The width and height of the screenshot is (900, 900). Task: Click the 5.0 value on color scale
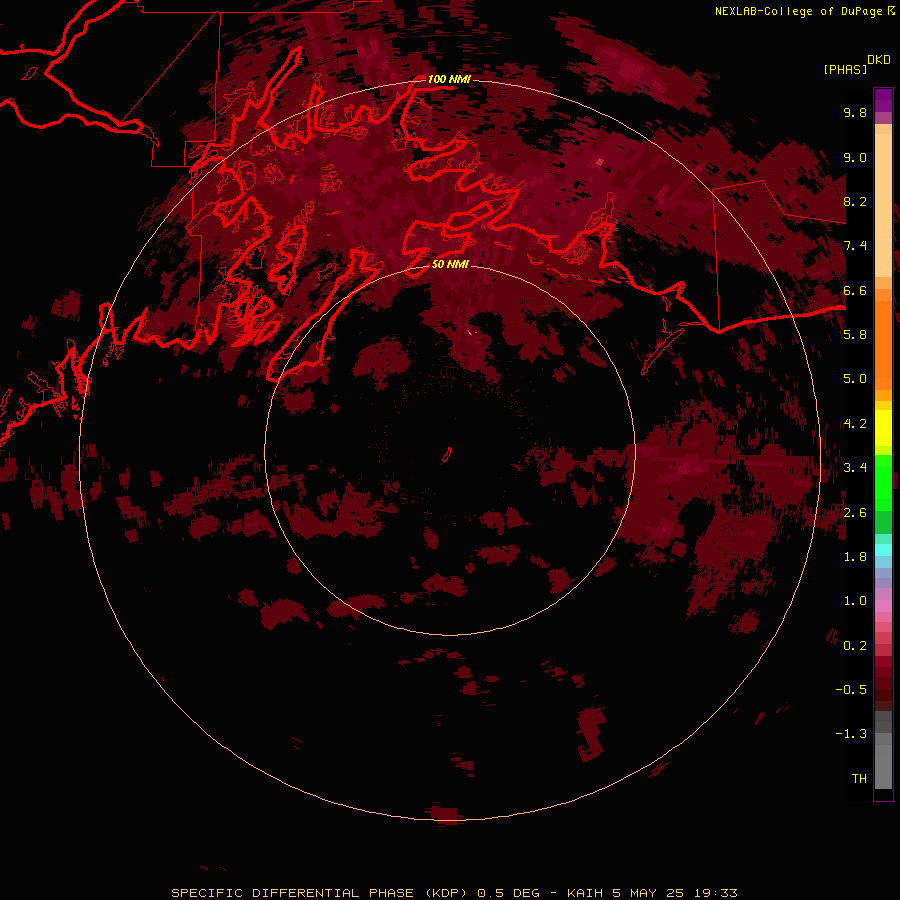click(x=855, y=379)
